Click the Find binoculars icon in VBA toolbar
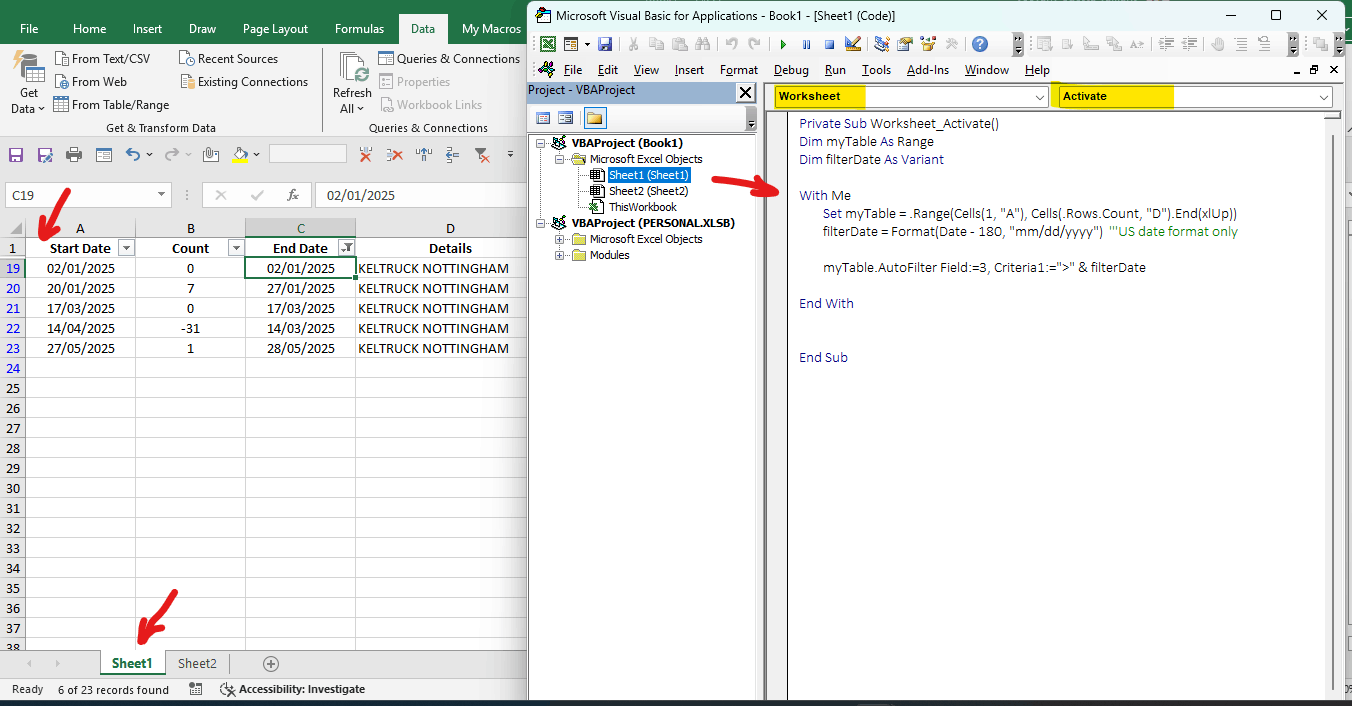Image resolution: width=1352 pixels, height=706 pixels. [x=702, y=44]
